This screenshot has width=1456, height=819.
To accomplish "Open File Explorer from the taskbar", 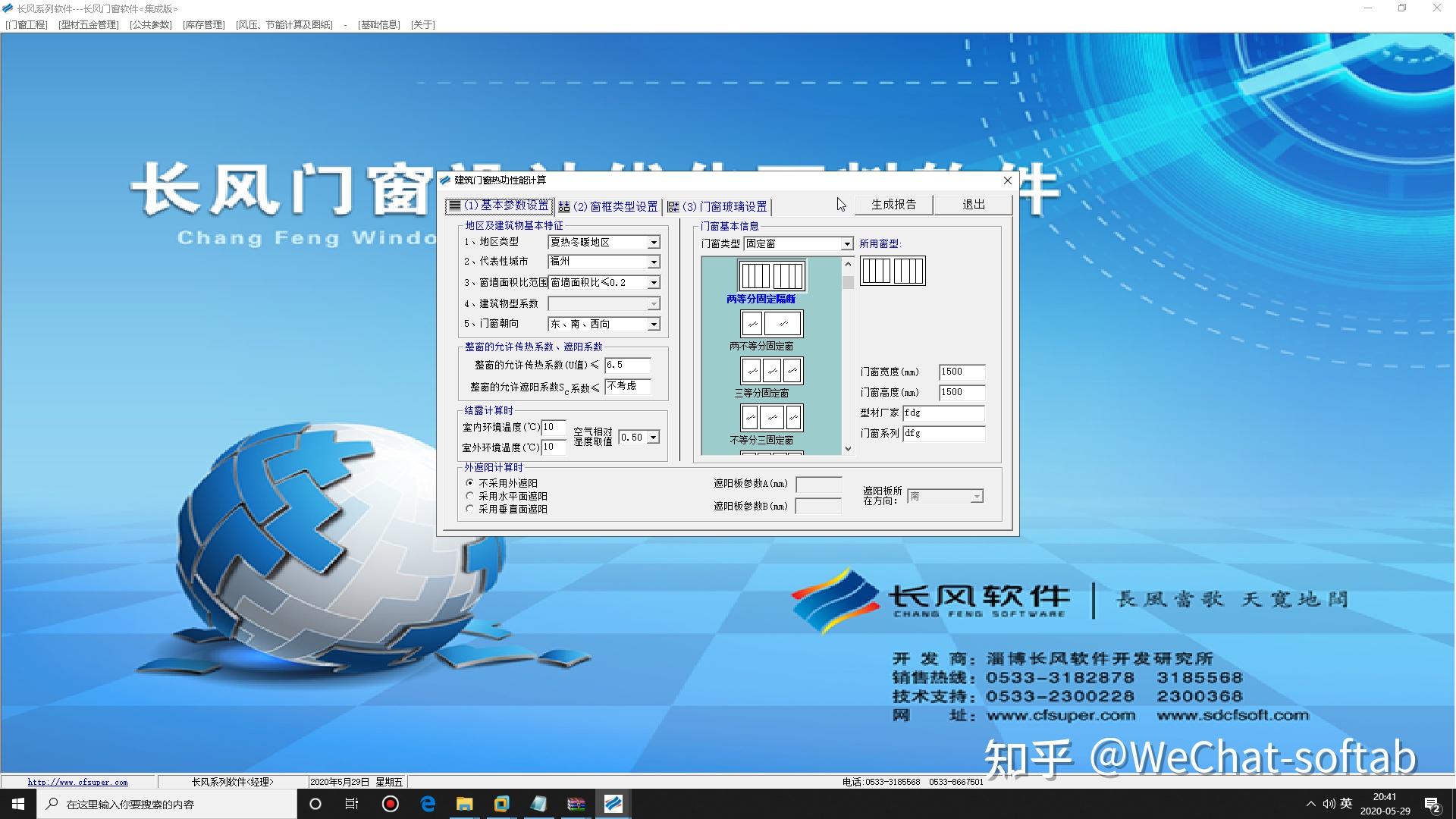I will pyautogui.click(x=464, y=804).
